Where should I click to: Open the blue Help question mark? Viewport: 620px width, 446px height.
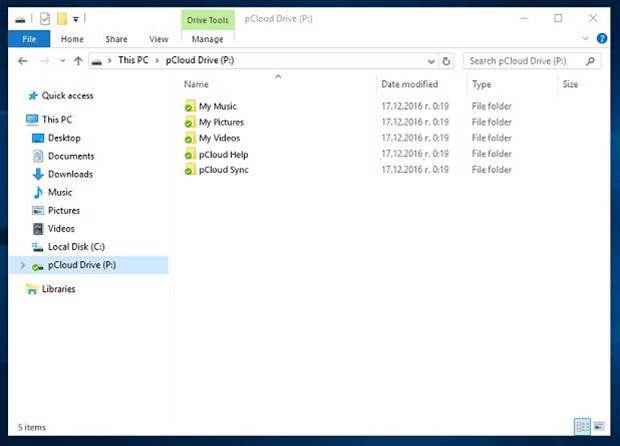pyautogui.click(x=602, y=38)
